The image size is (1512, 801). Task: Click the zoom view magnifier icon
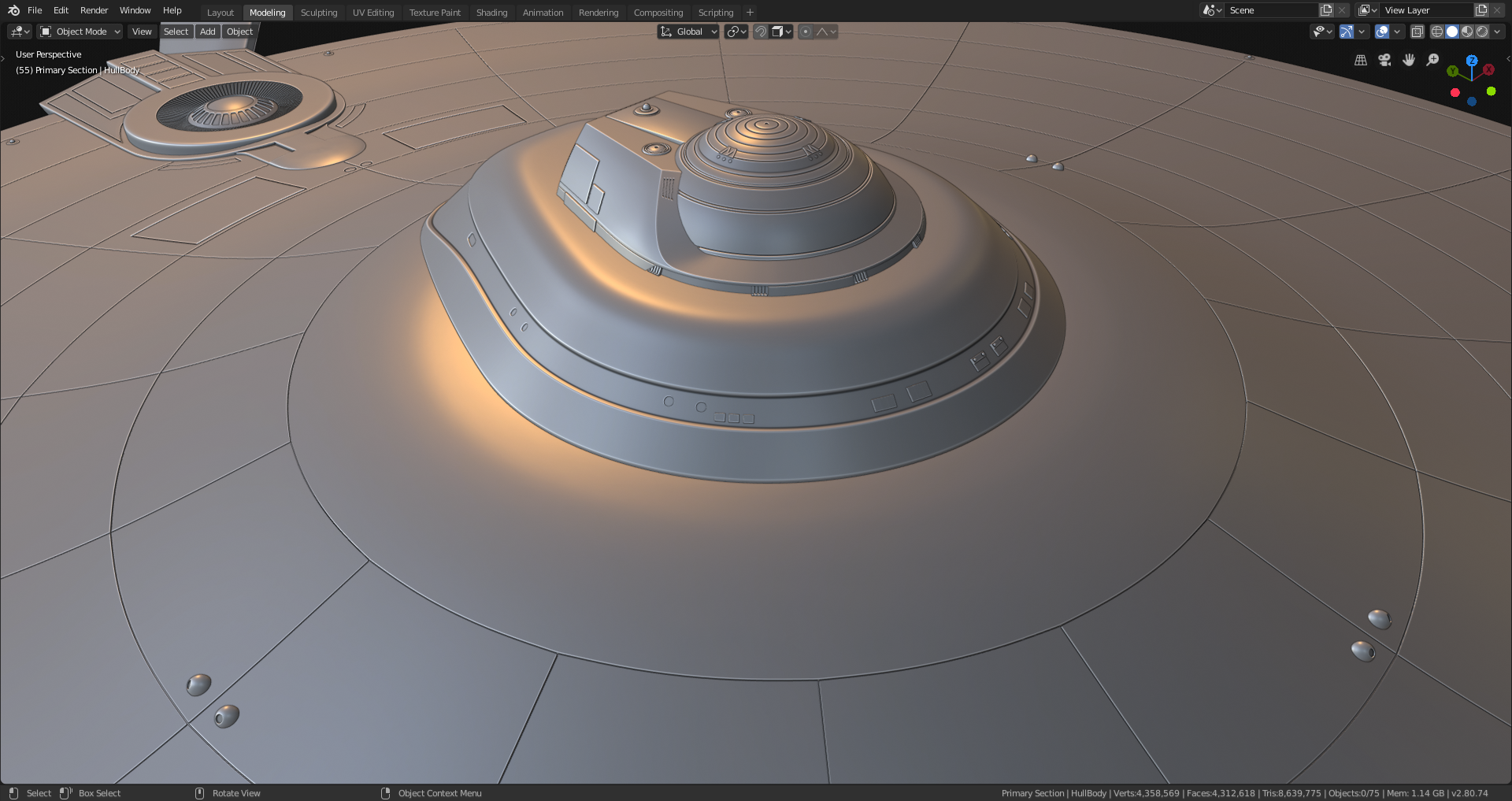(1432, 60)
